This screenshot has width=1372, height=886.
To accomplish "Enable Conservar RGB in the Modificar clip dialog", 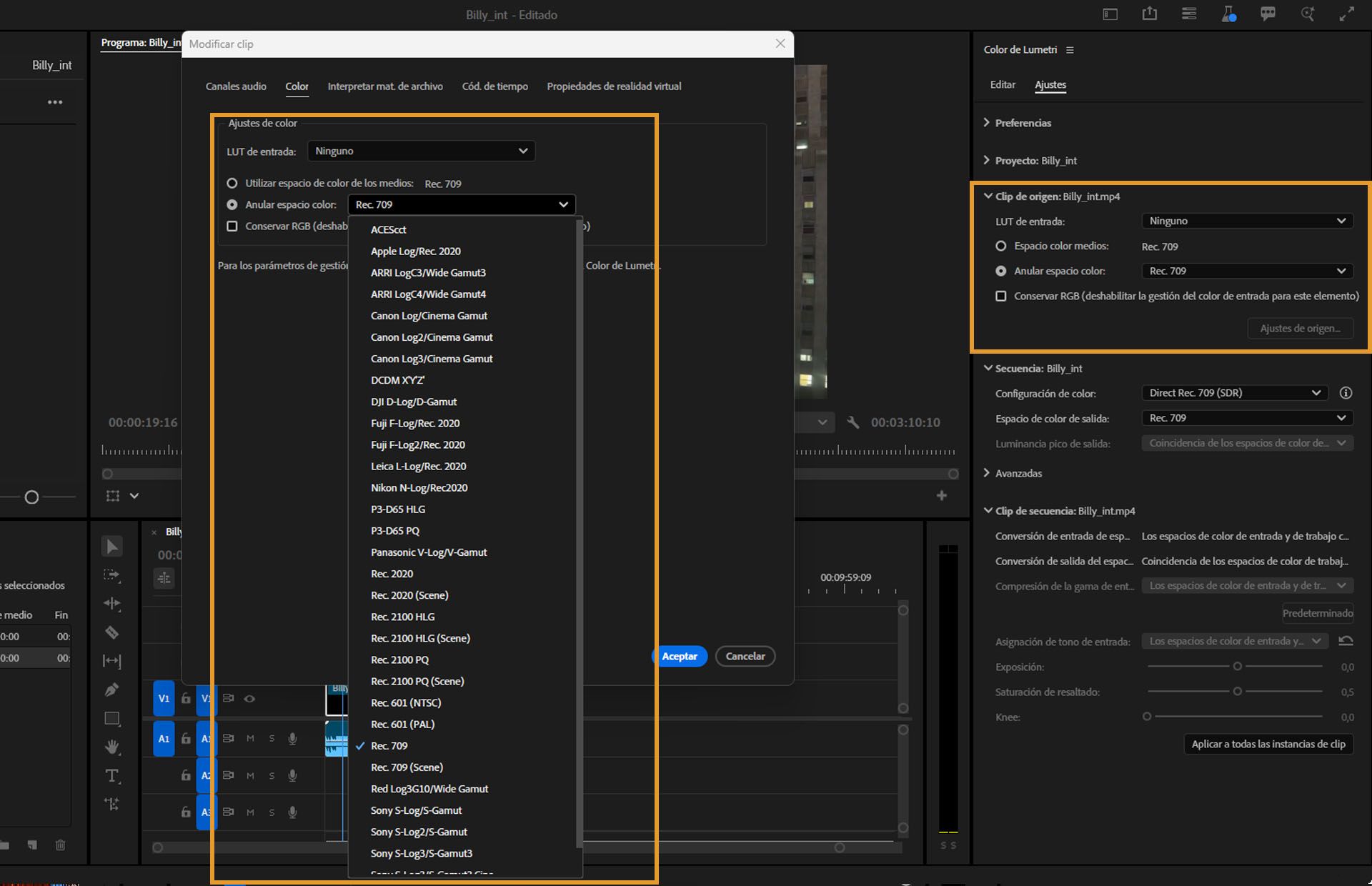I will [x=232, y=226].
